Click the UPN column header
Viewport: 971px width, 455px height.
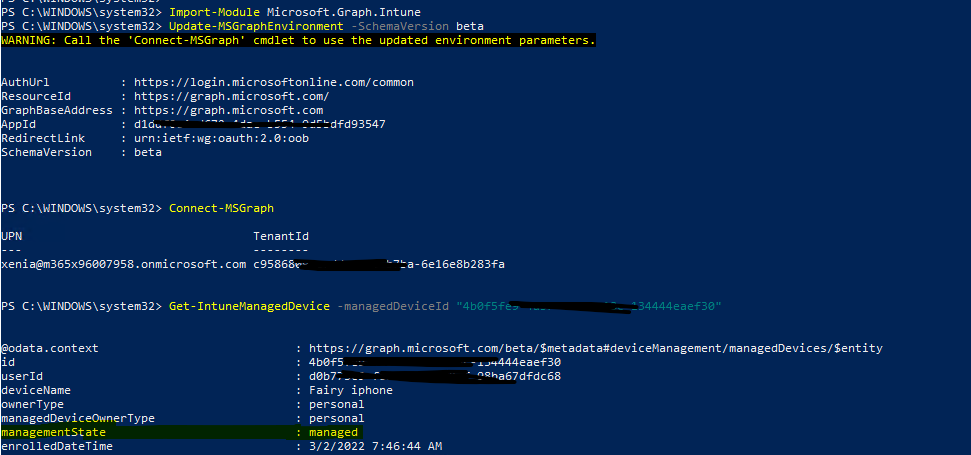(12, 236)
